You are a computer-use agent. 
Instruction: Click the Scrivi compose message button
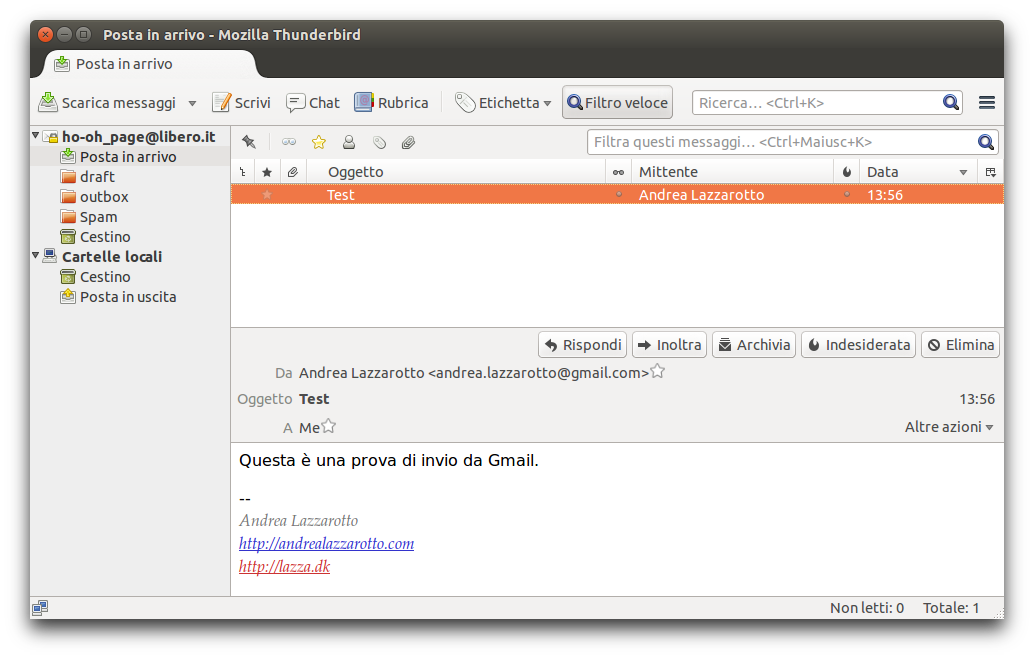(x=241, y=103)
